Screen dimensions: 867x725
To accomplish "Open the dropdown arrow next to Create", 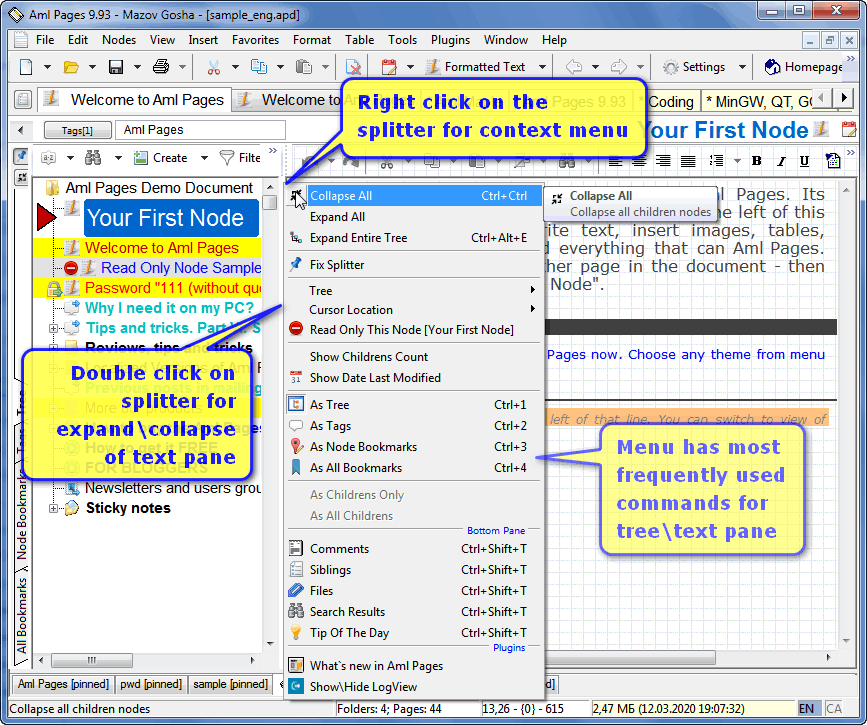I will click(x=205, y=158).
